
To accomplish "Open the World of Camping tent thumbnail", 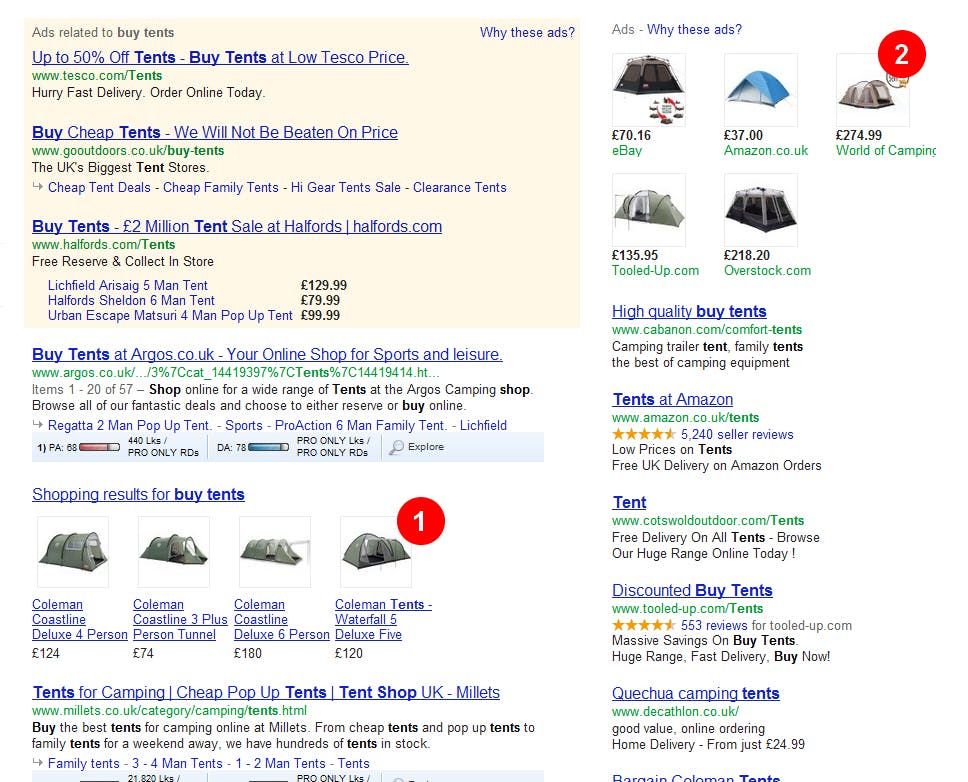I will coord(872,89).
